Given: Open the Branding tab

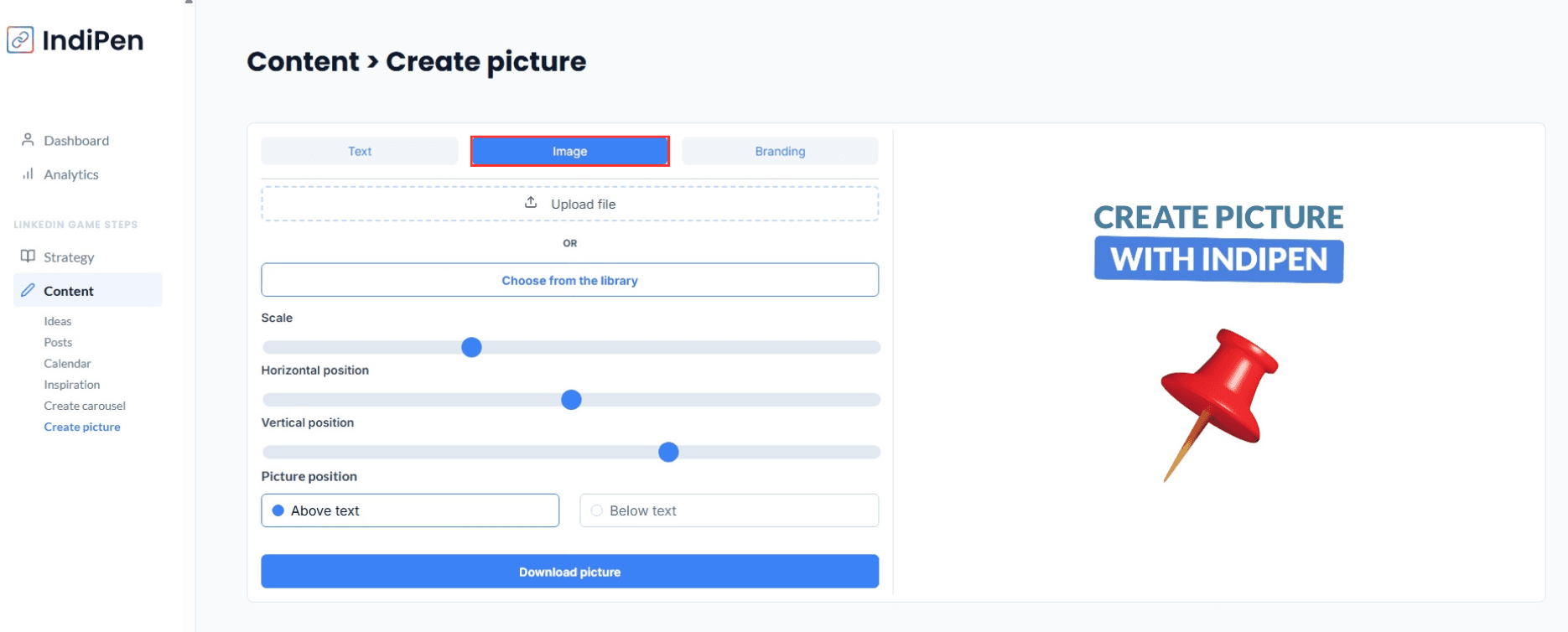Looking at the screenshot, I should 780,151.
